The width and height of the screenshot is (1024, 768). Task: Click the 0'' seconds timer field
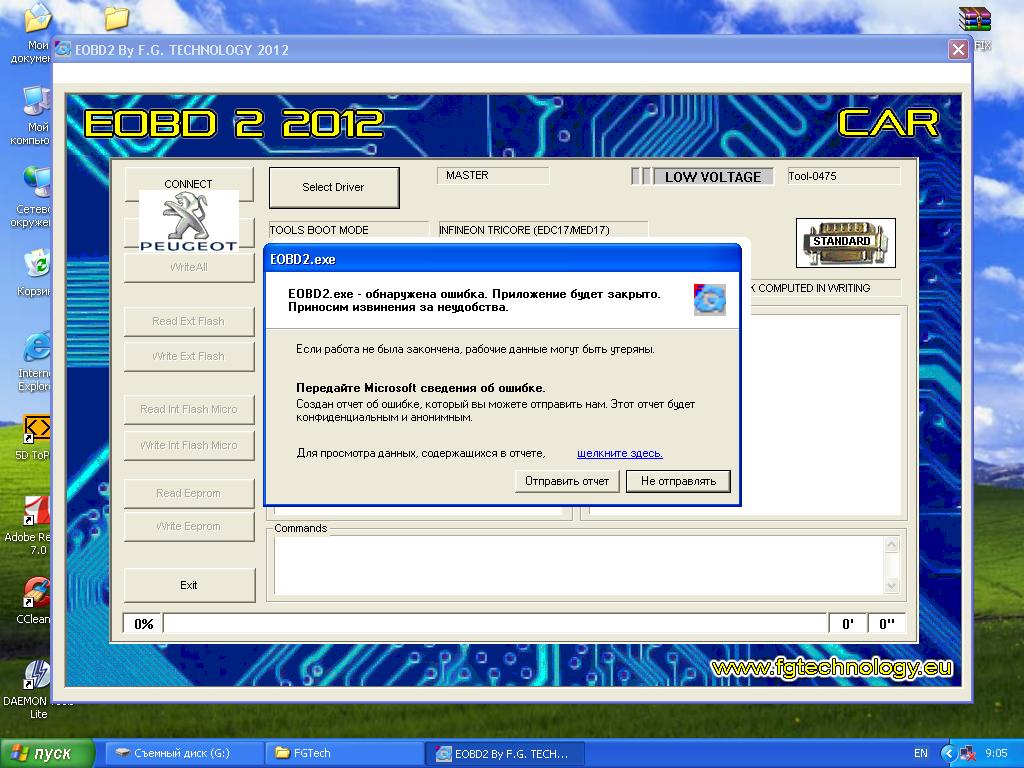click(886, 624)
